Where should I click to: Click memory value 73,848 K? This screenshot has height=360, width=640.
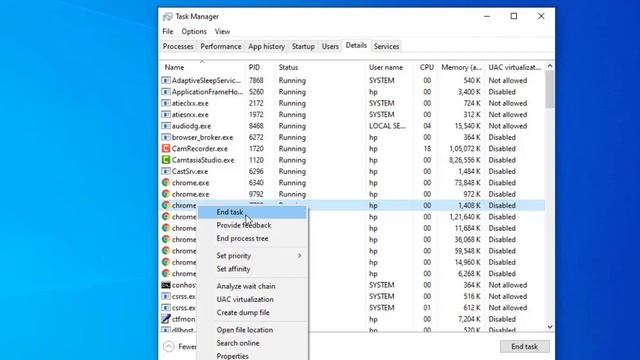[x=468, y=183]
